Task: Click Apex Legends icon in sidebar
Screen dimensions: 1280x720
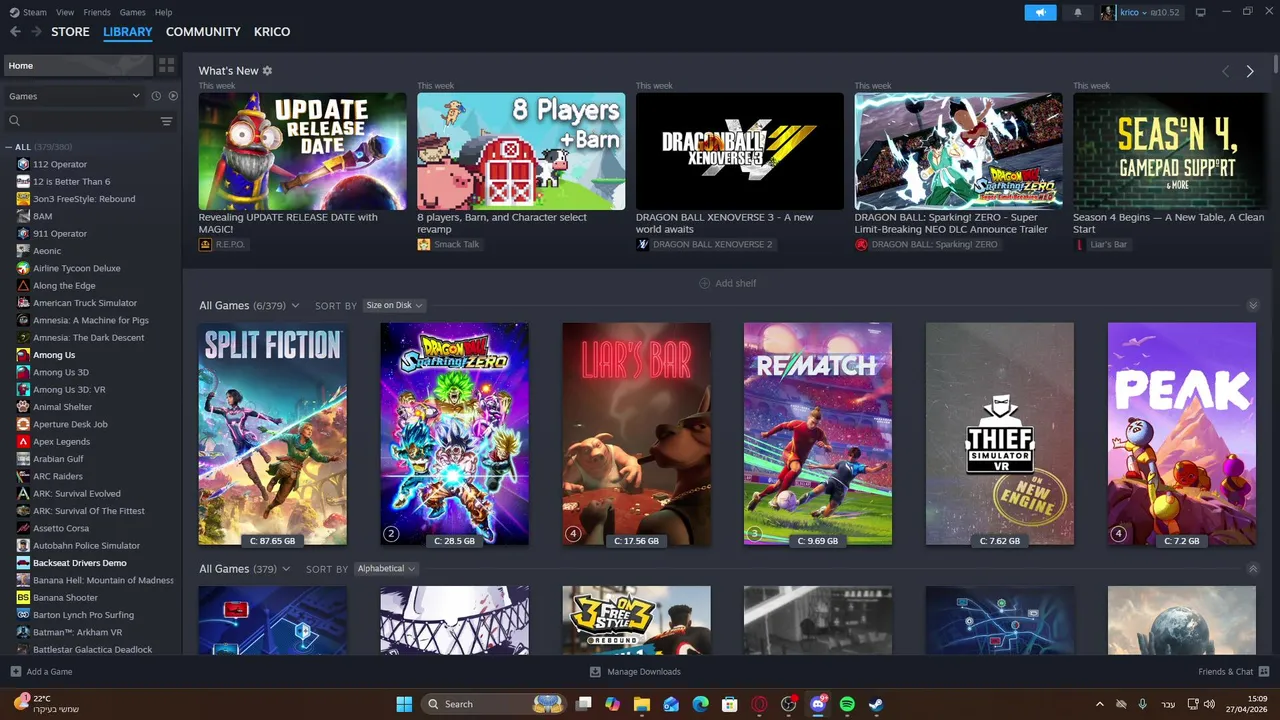Action: pos(23,442)
